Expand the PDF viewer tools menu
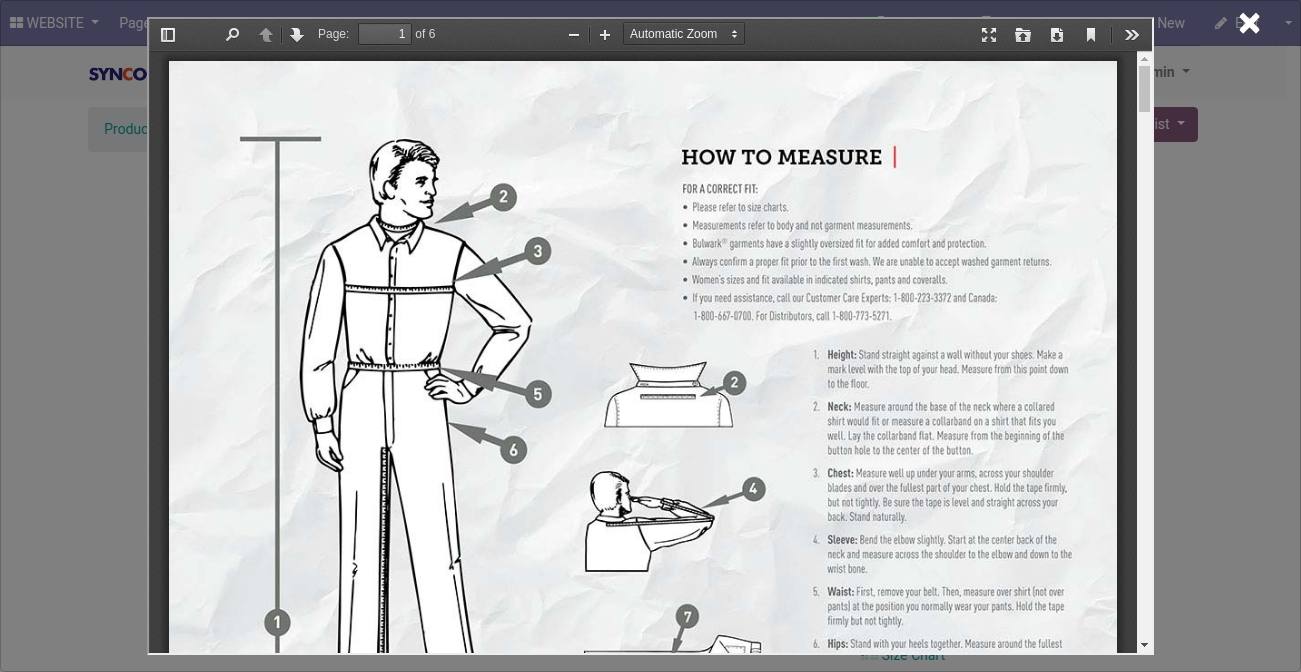Screen dimensions: 1301x672 [1132, 35]
